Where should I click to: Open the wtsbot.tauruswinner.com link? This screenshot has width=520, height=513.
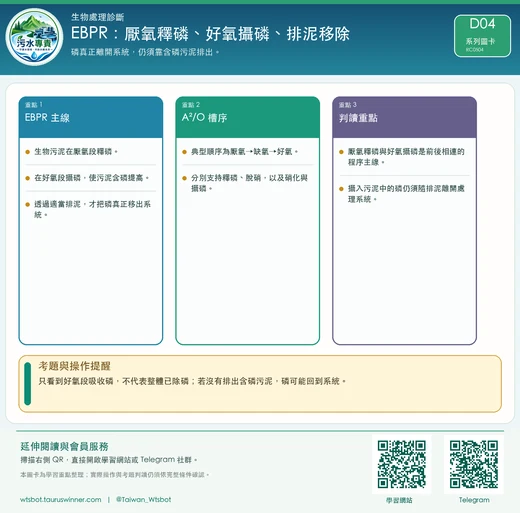coord(61,500)
